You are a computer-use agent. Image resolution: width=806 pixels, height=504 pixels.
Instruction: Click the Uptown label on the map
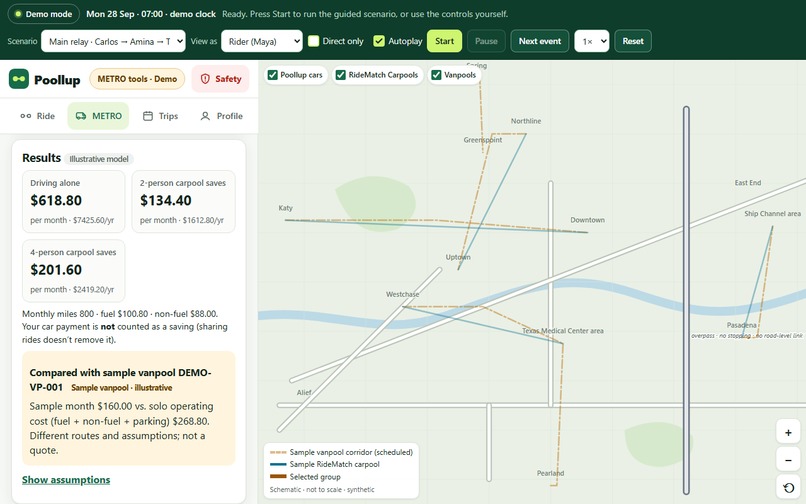coord(457,257)
